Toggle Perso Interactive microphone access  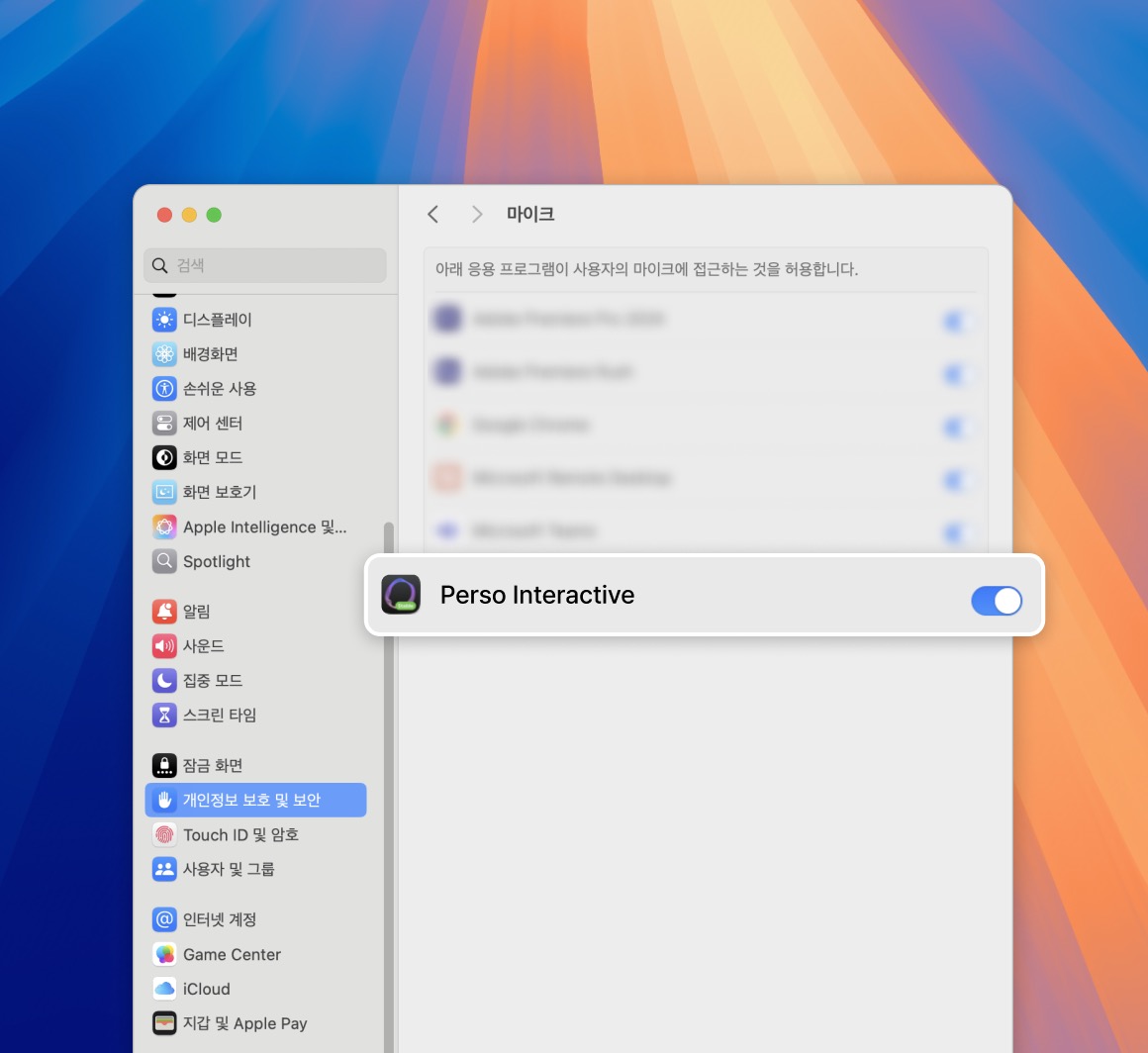click(997, 601)
